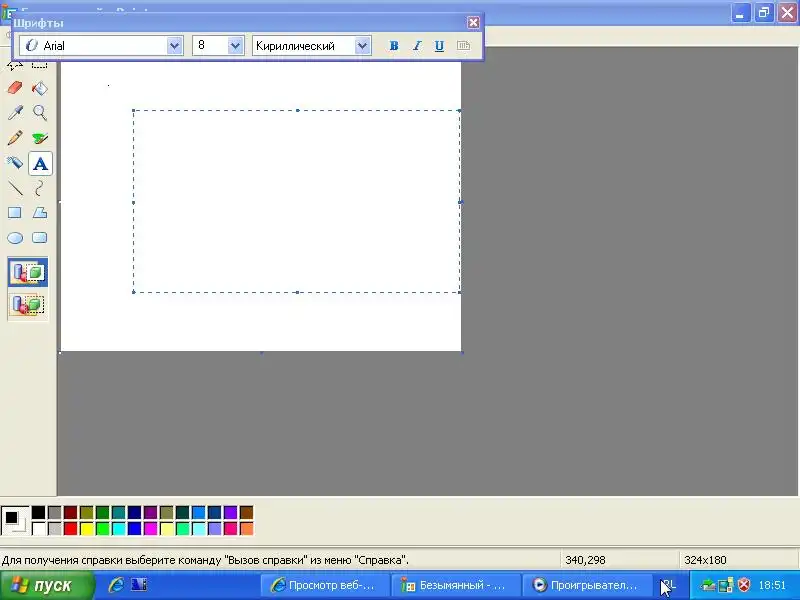Viewport: 800px width, 600px height.
Task: Select the Text tool
Action: 40,163
